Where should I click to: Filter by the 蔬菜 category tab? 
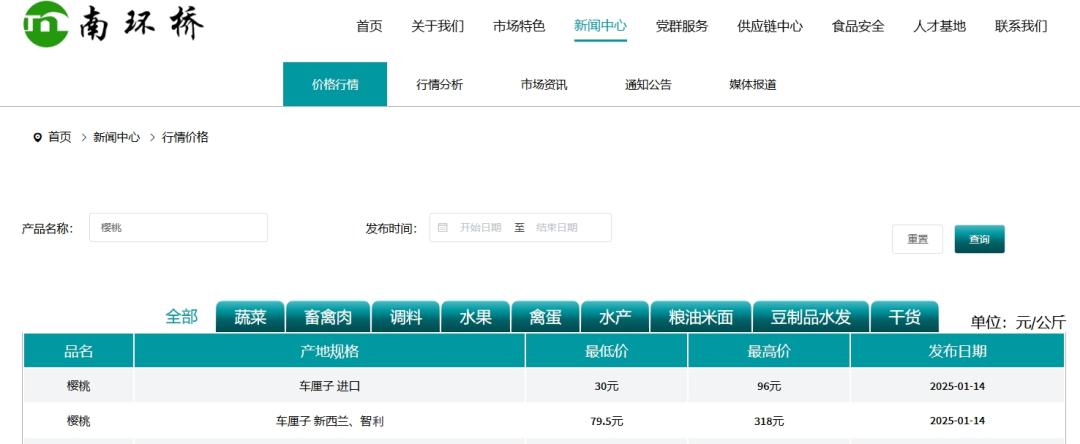click(250, 317)
